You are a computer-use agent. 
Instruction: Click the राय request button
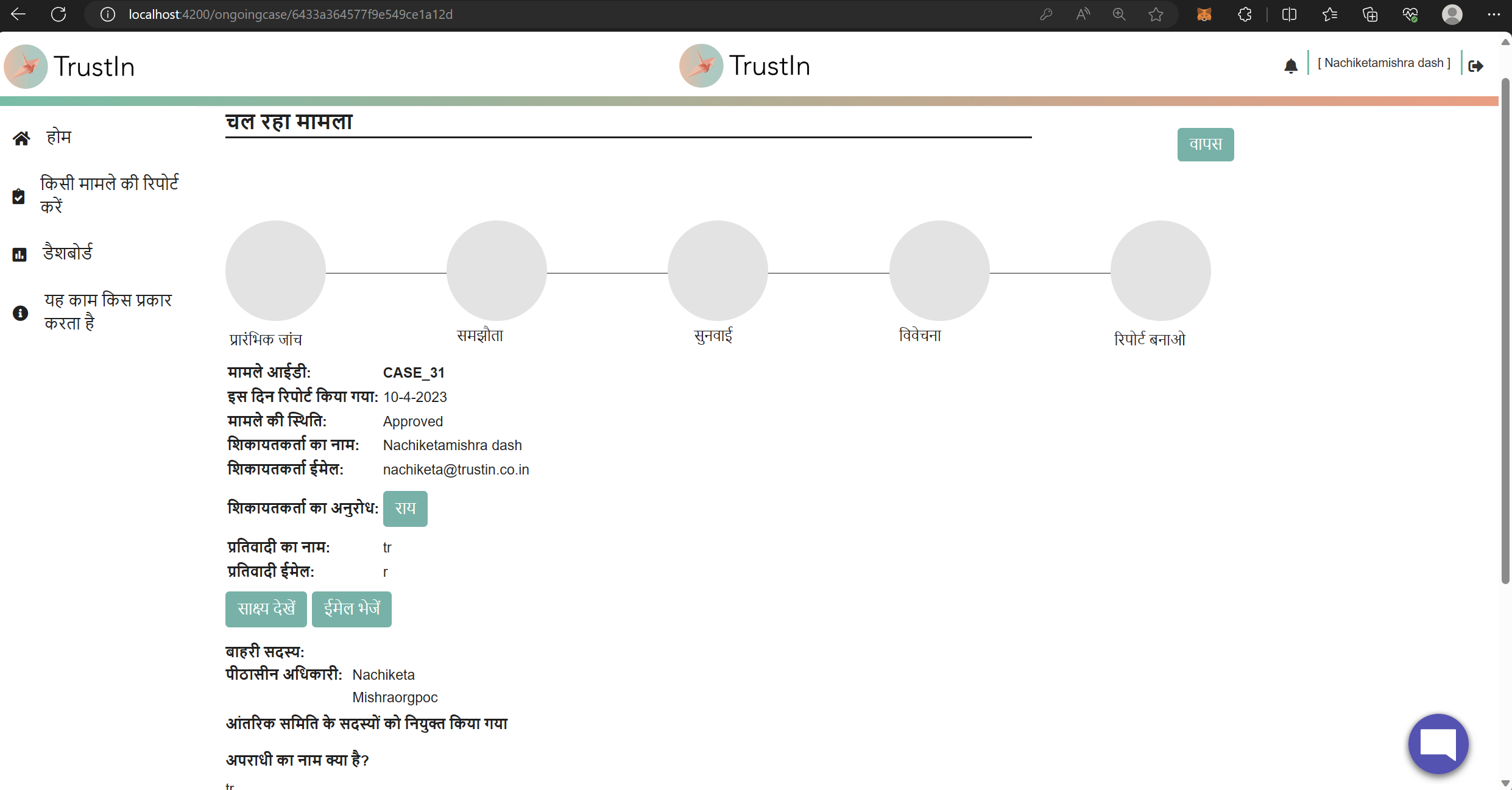tap(405, 508)
